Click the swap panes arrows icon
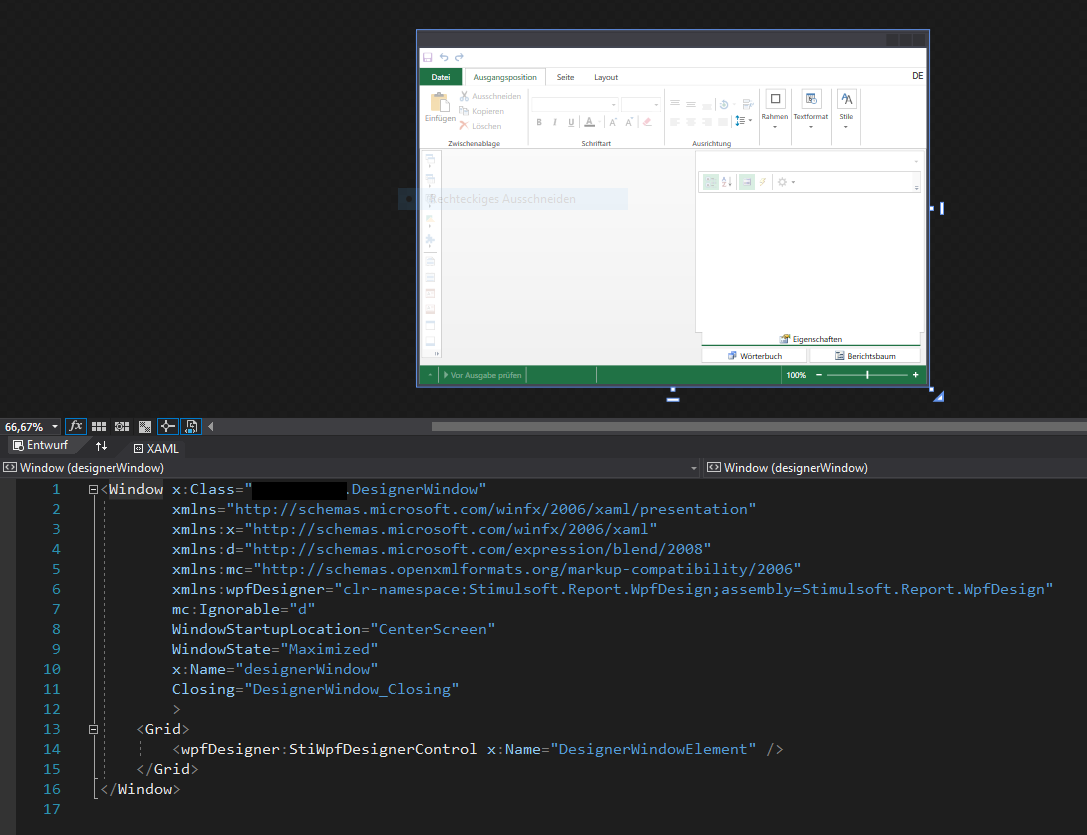 tap(101, 446)
